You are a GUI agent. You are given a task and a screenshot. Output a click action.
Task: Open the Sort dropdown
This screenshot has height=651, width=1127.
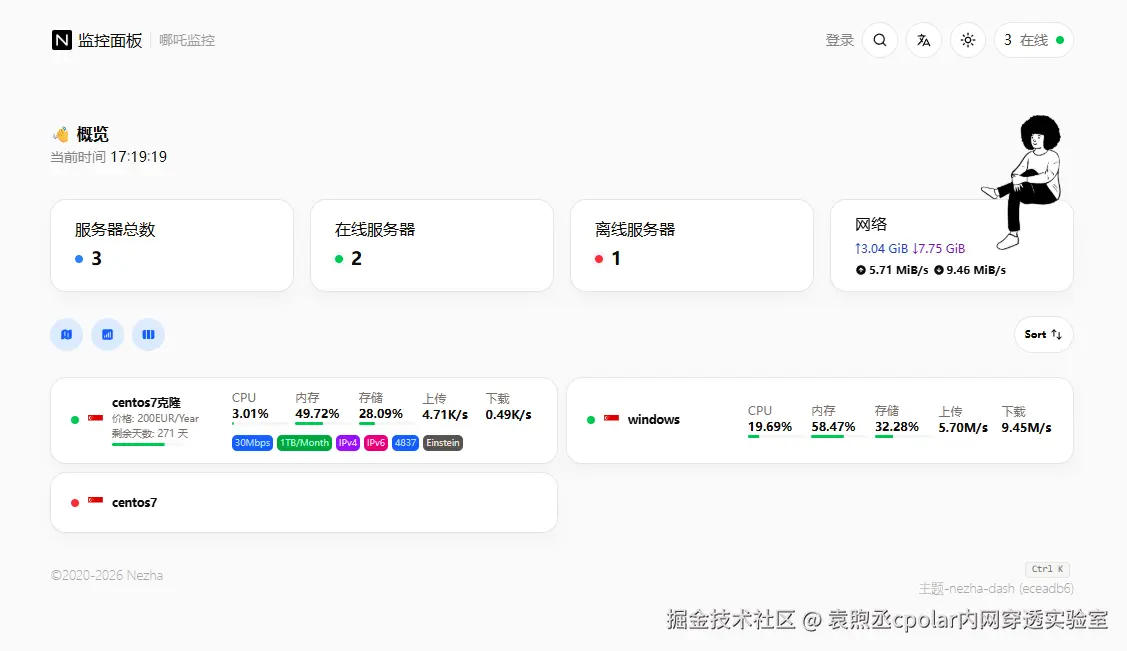pos(1043,335)
